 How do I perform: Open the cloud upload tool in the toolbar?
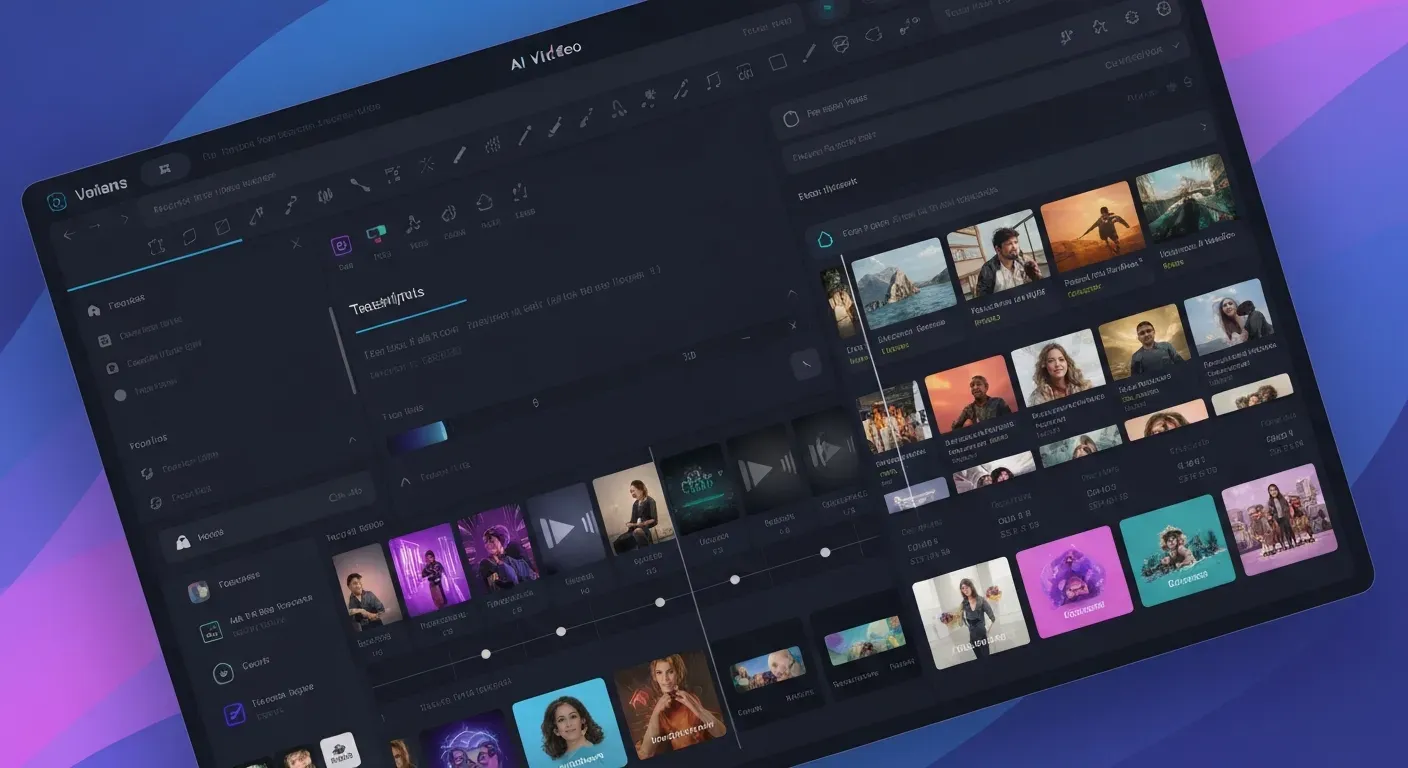486,200
